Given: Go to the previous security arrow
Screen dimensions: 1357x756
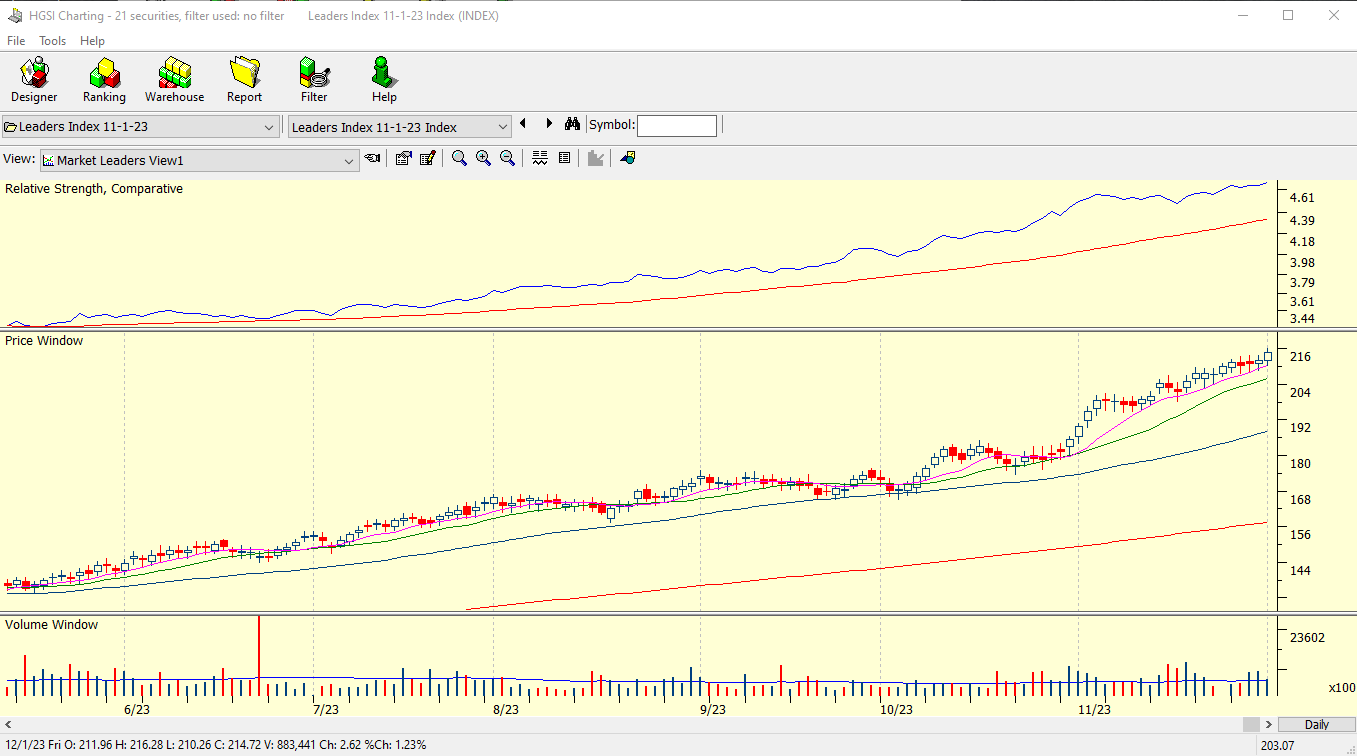Looking at the screenshot, I should click(523, 124).
